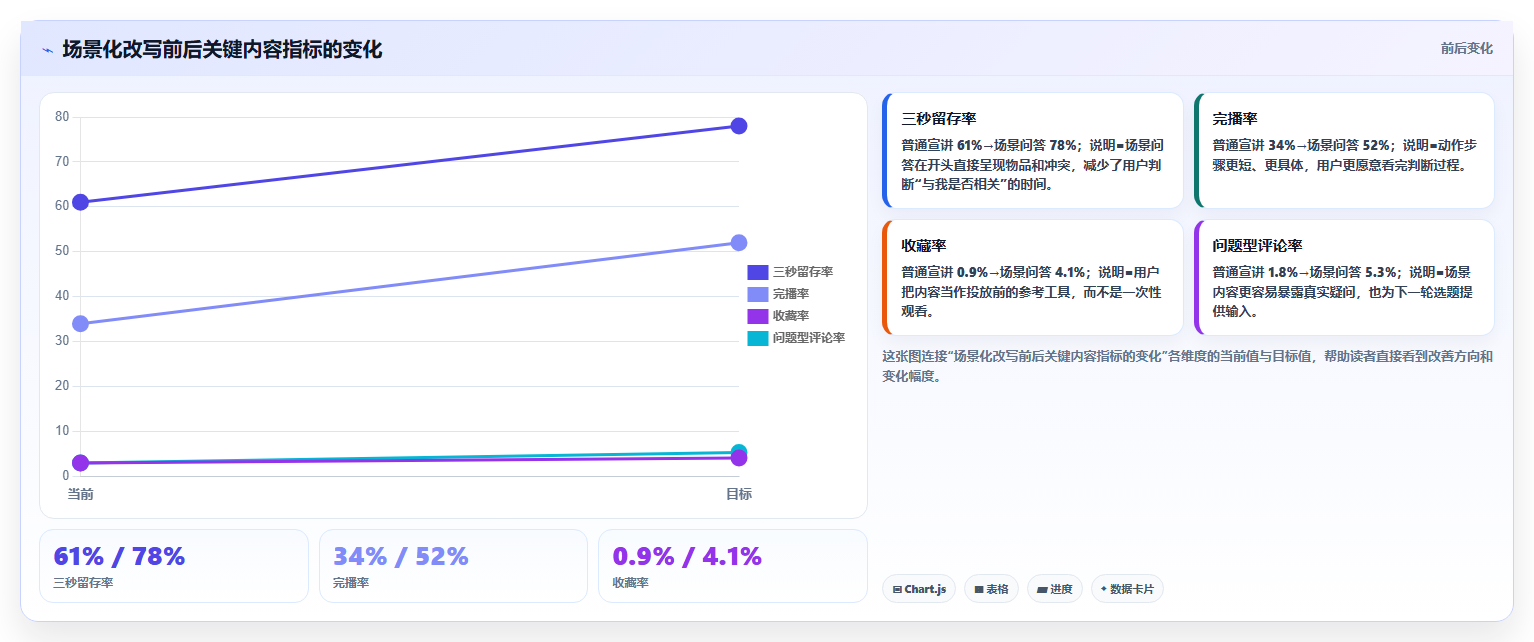Click the 61% / 78% stat tile
Viewport: 1534px width, 642px height.
[174, 566]
